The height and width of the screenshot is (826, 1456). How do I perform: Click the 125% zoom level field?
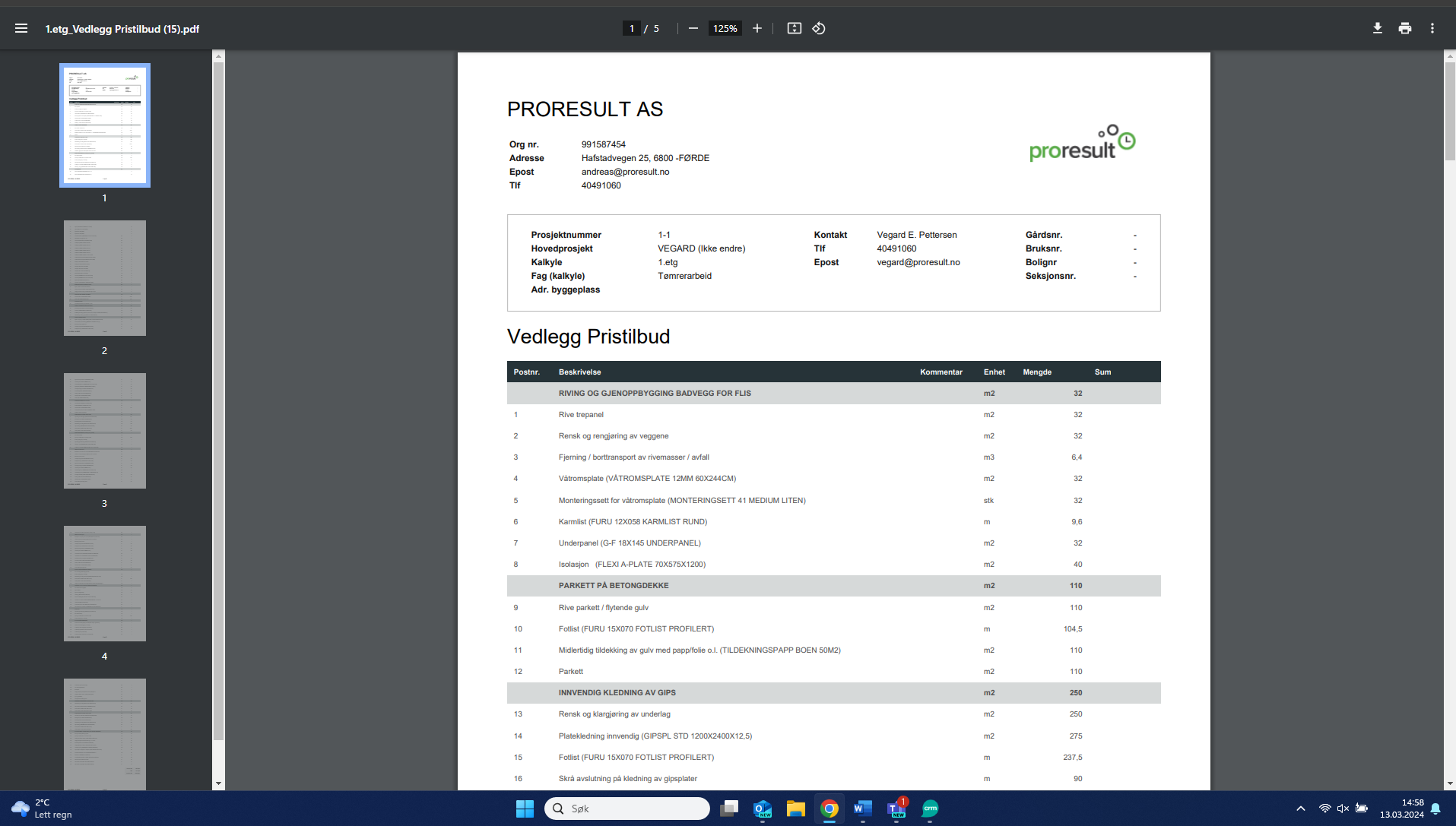coord(725,28)
